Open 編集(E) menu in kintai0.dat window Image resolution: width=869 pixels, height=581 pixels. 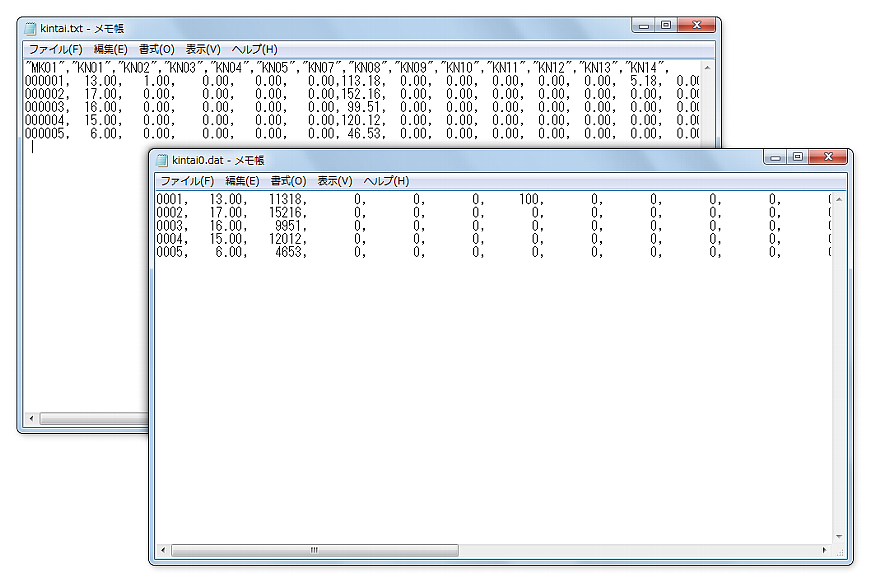[242, 181]
